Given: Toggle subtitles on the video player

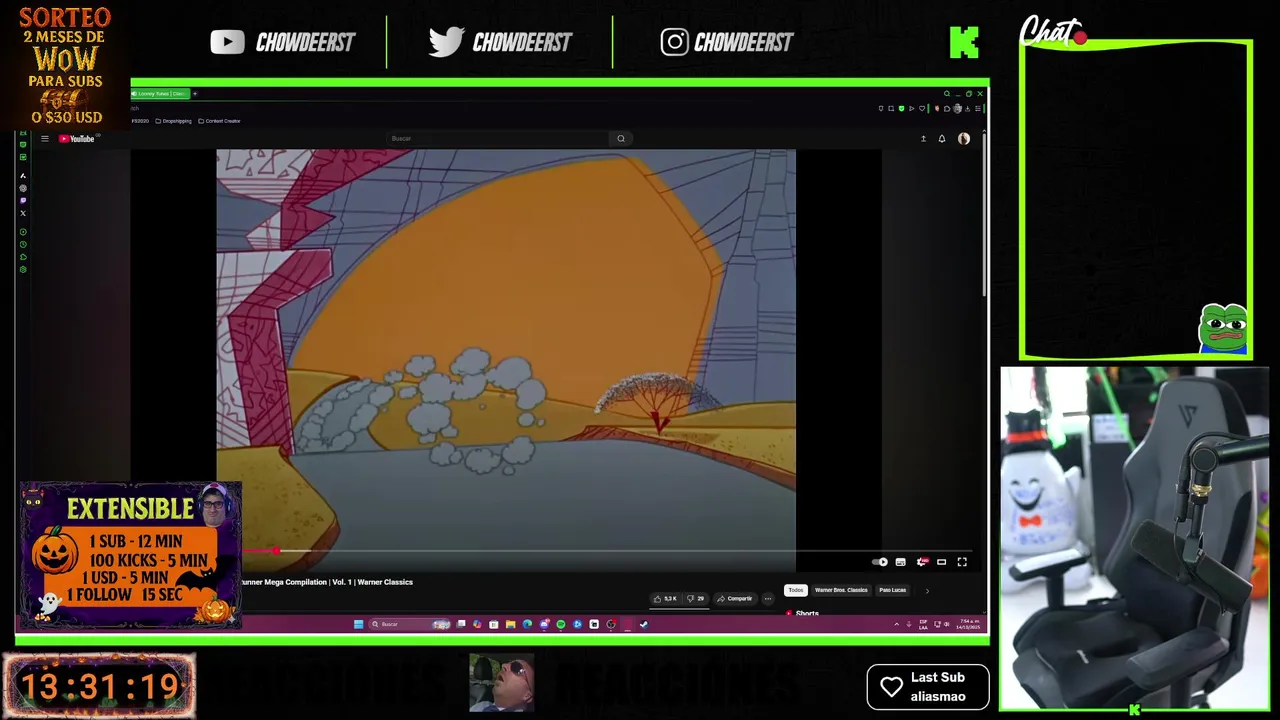Looking at the screenshot, I should pyautogui.click(x=900, y=562).
